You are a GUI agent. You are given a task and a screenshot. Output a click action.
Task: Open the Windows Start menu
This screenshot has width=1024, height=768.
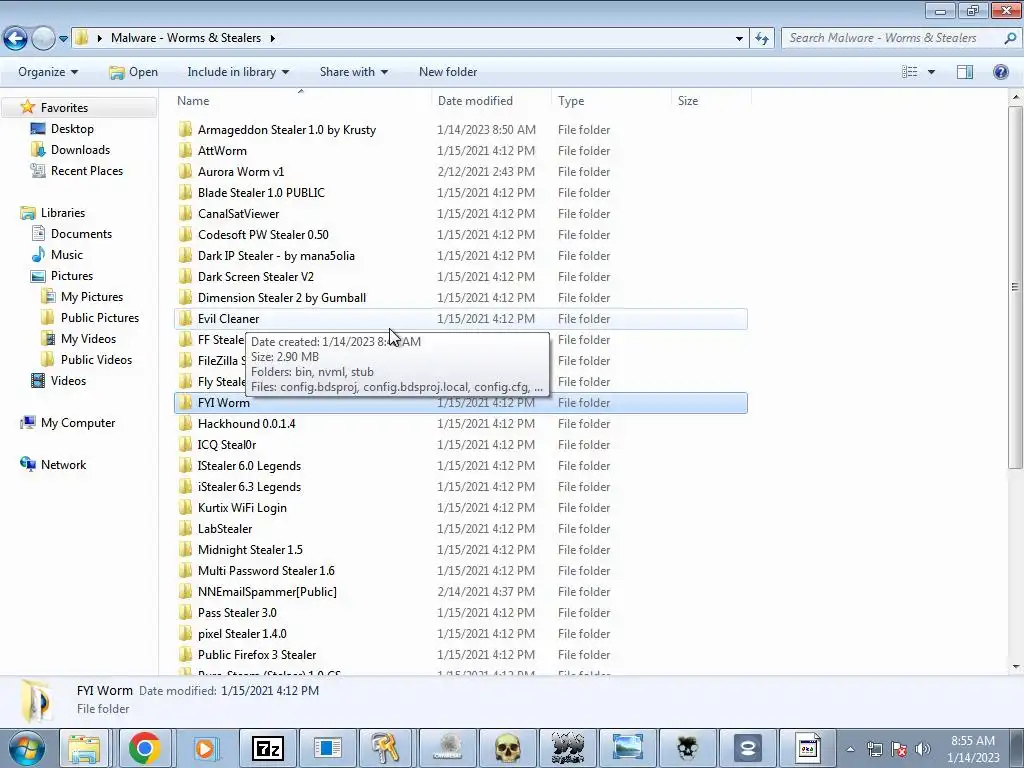(x=25, y=748)
